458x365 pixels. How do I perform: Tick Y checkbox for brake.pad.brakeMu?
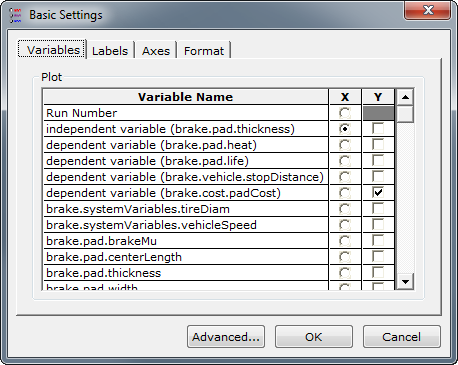[x=378, y=240]
